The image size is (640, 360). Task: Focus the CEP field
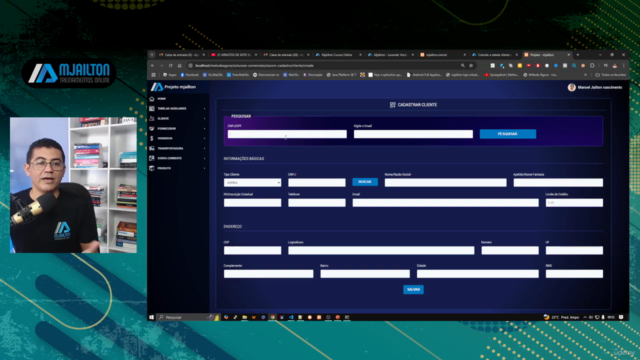coord(252,250)
